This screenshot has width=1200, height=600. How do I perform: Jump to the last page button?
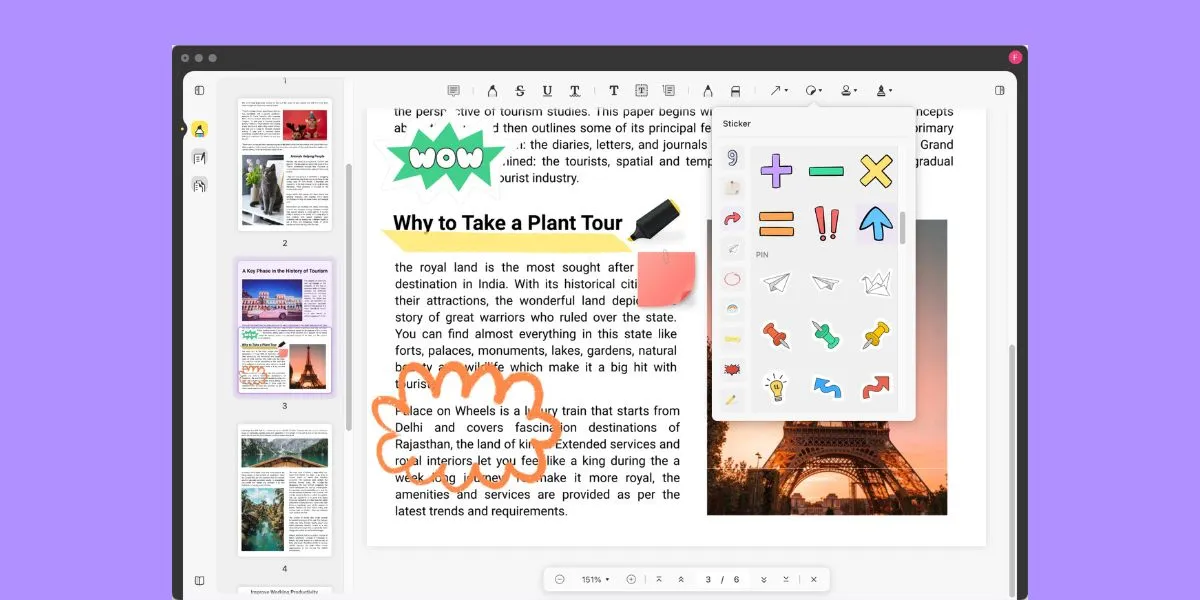[786, 580]
